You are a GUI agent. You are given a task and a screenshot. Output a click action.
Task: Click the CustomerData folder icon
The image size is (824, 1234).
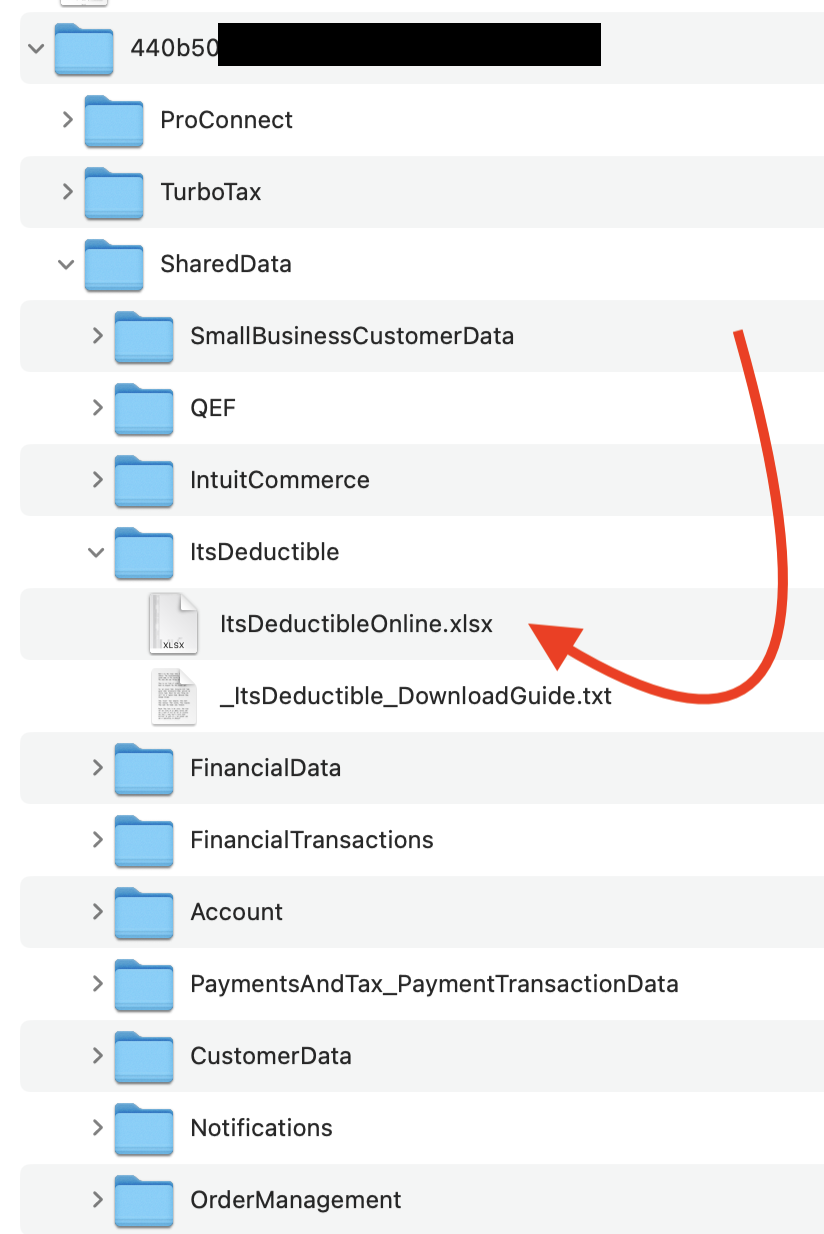pyautogui.click(x=143, y=1056)
